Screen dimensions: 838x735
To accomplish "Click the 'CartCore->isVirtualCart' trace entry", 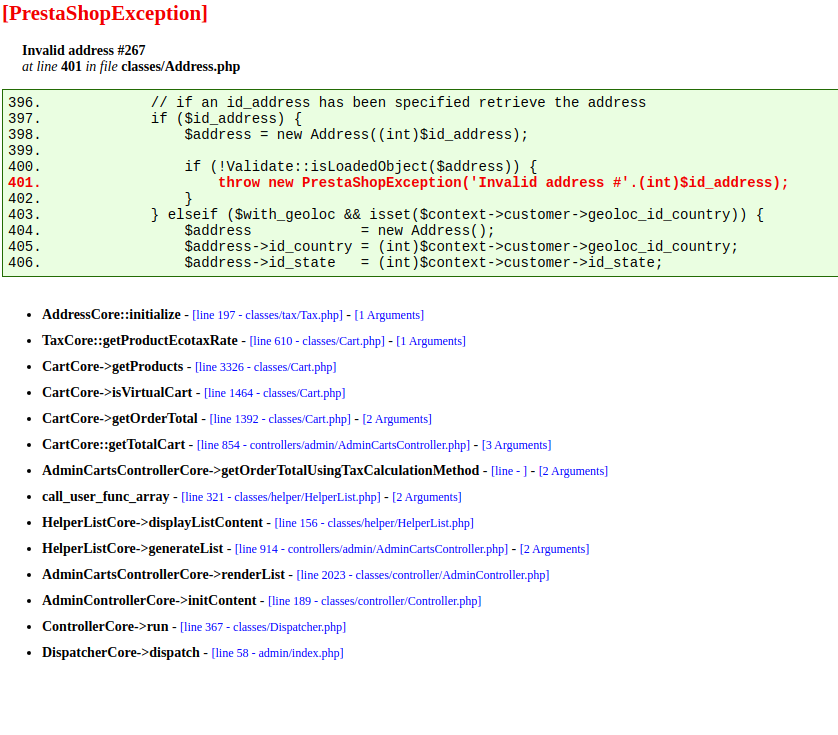I will (x=117, y=393).
